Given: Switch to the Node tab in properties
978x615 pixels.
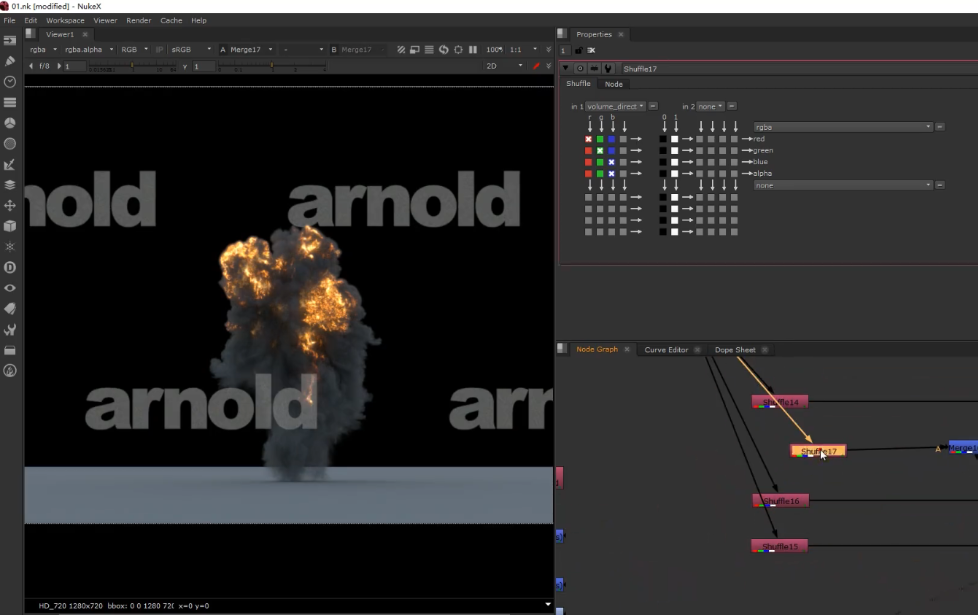Looking at the screenshot, I should click(614, 84).
